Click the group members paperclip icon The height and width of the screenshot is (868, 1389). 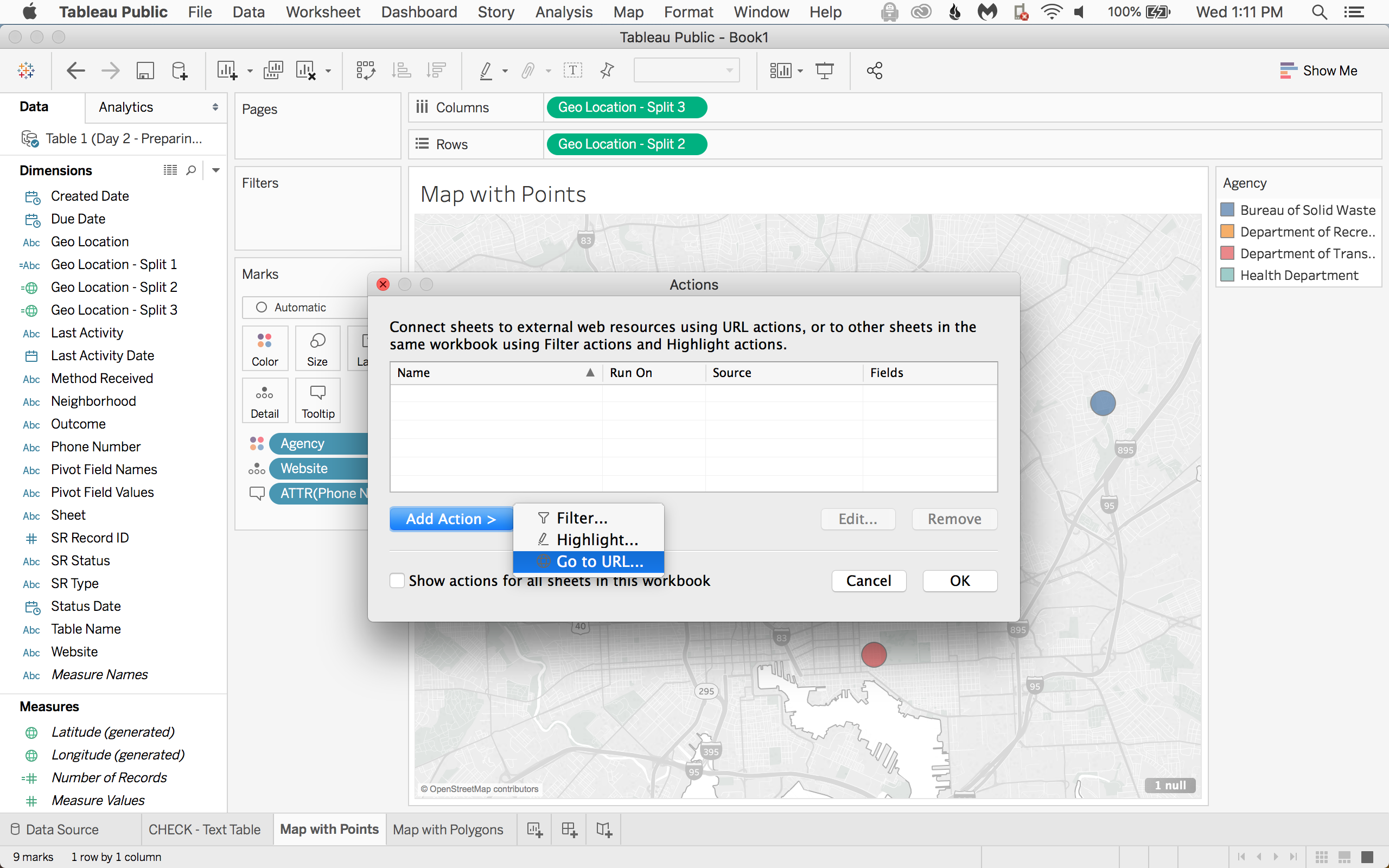coord(527,71)
